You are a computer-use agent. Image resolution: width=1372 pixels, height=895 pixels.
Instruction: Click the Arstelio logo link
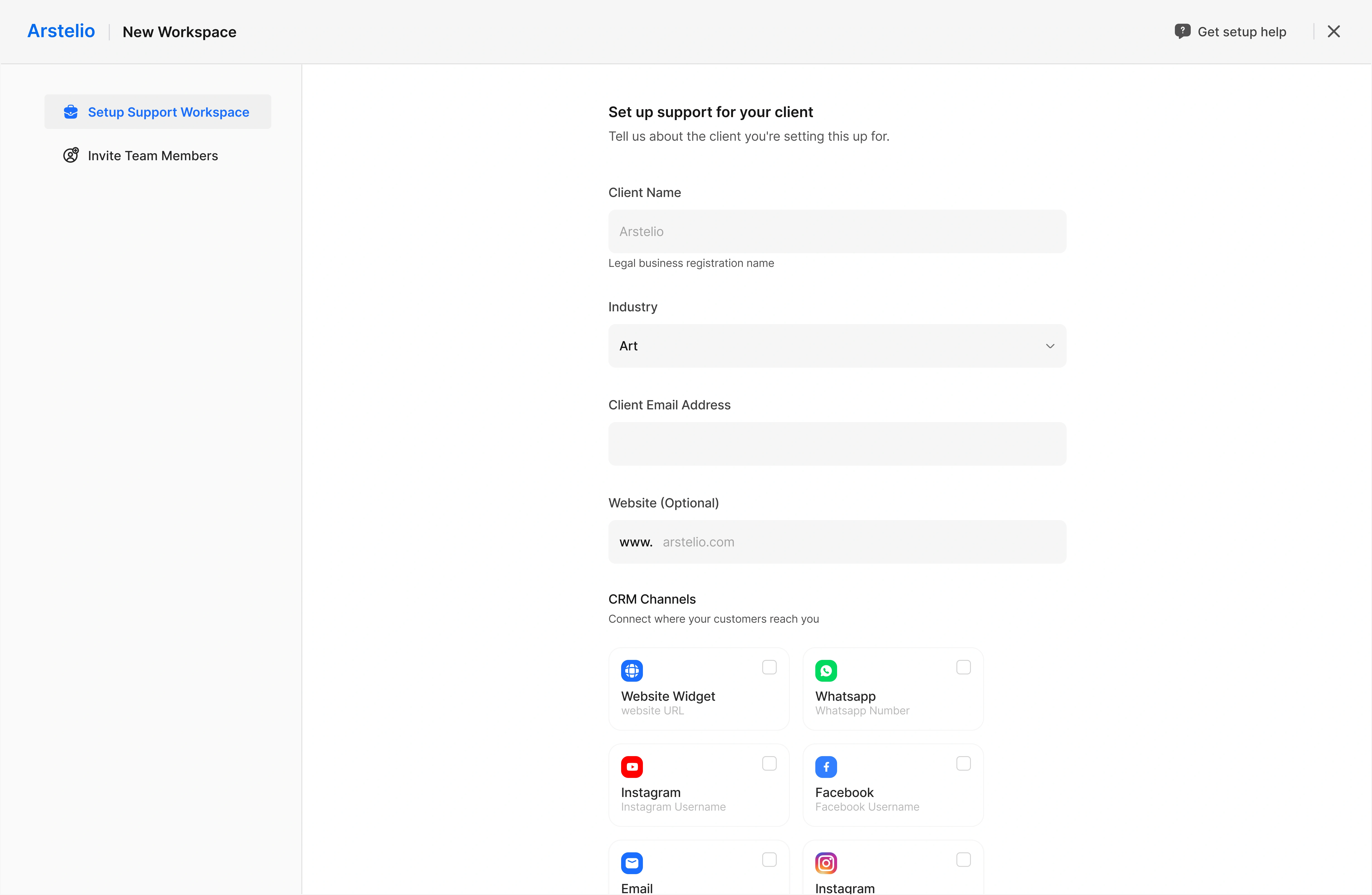pyautogui.click(x=61, y=31)
